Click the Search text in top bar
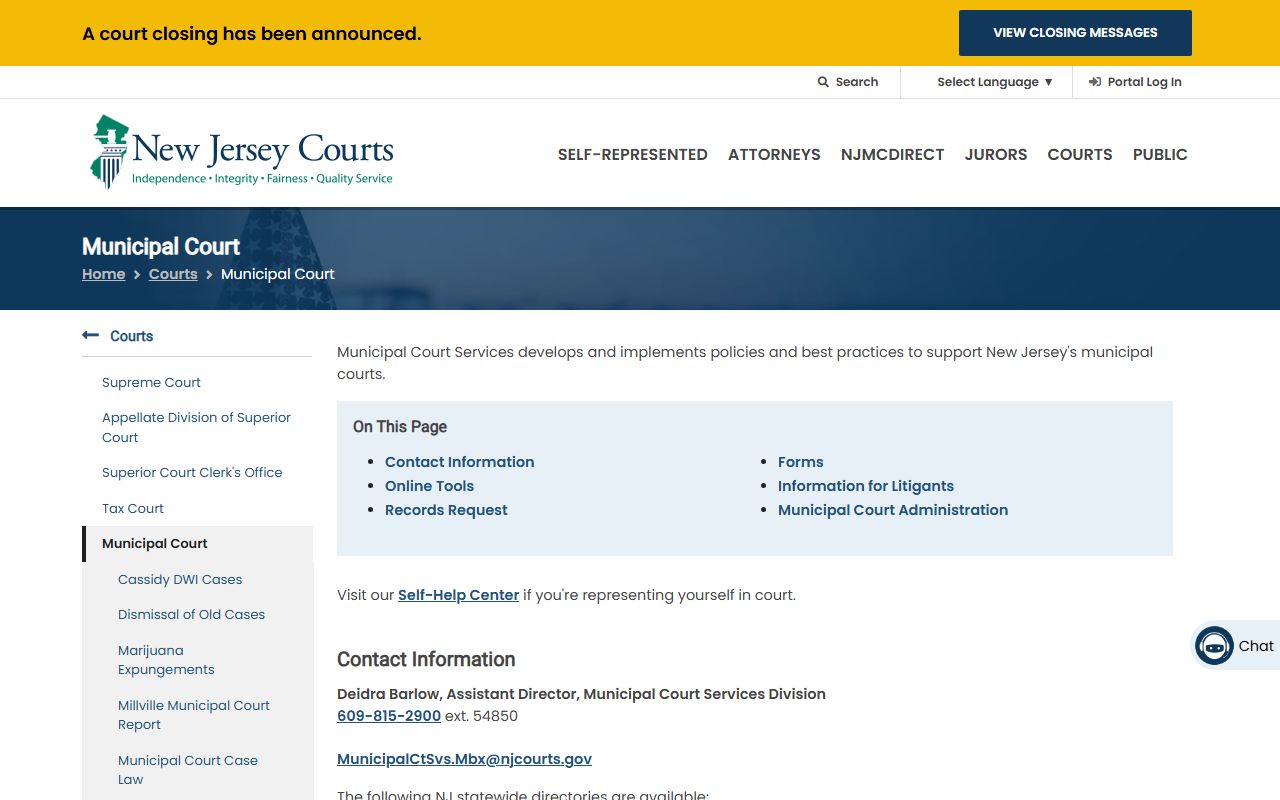This screenshot has width=1280, height=800. click(x=857, y=82)
